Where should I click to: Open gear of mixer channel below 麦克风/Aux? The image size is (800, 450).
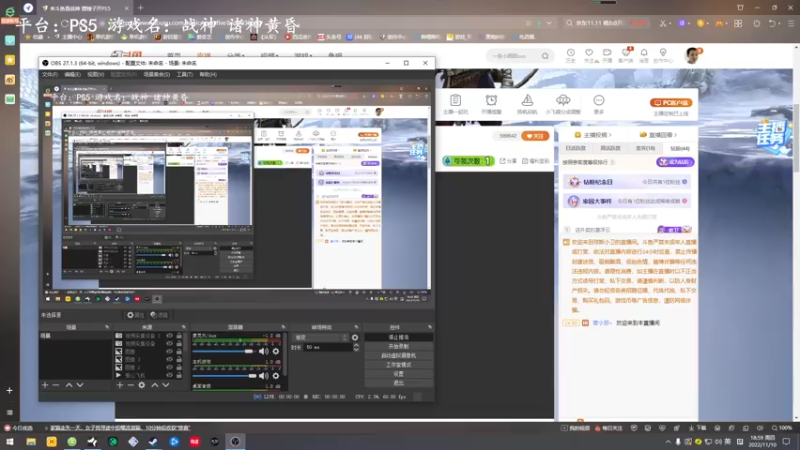coord(276,376)
